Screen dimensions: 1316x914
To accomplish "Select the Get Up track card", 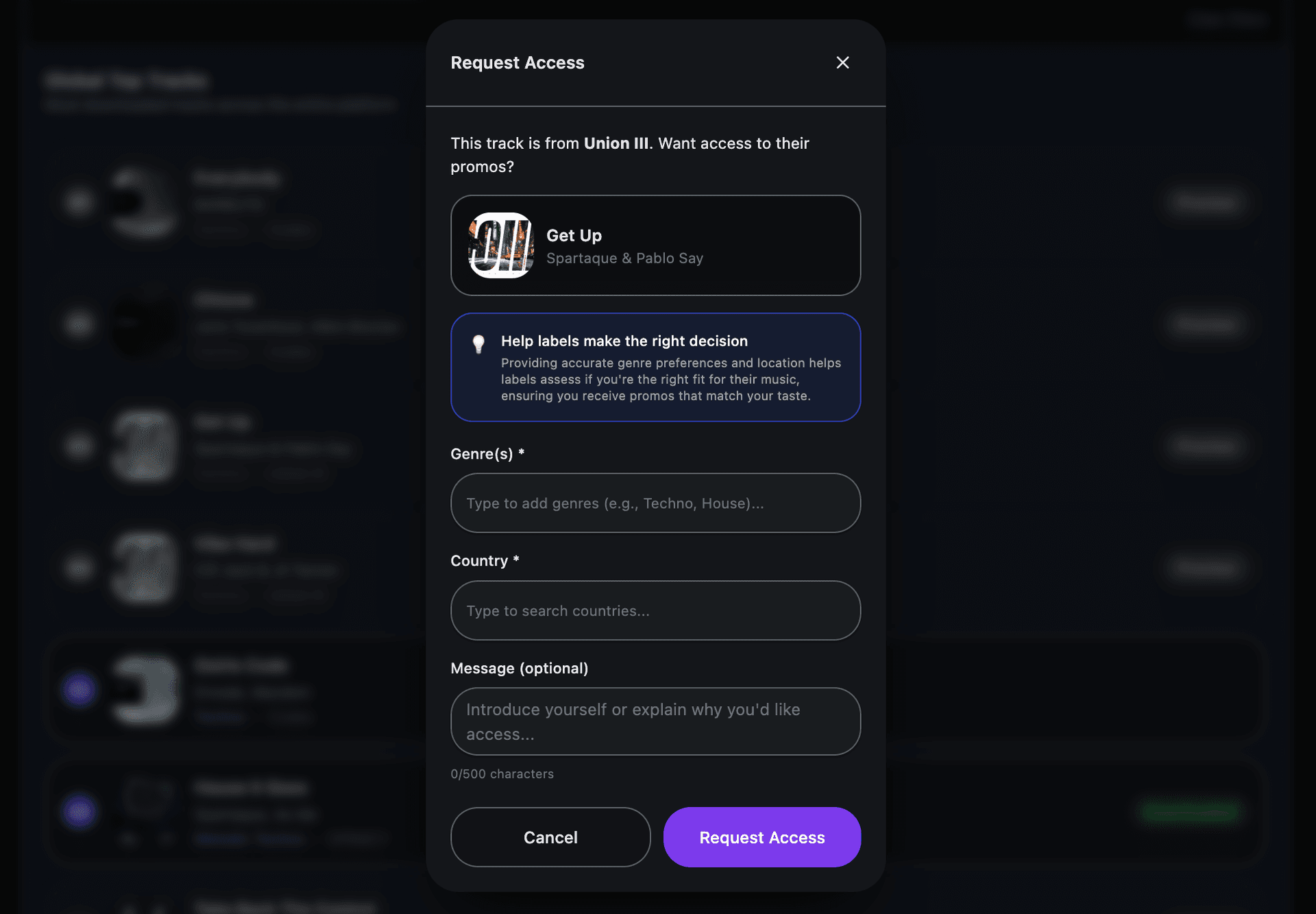I will 655,245.
